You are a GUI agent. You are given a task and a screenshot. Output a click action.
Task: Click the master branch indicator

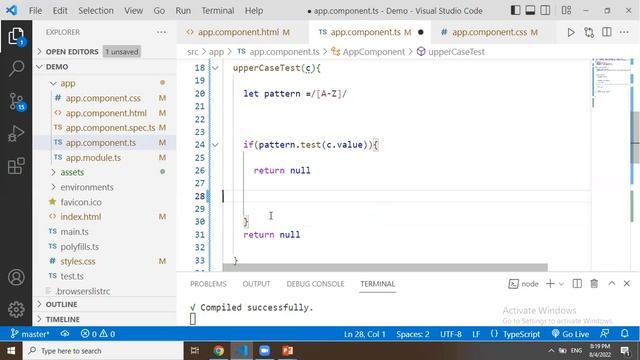tap(30, 334)
